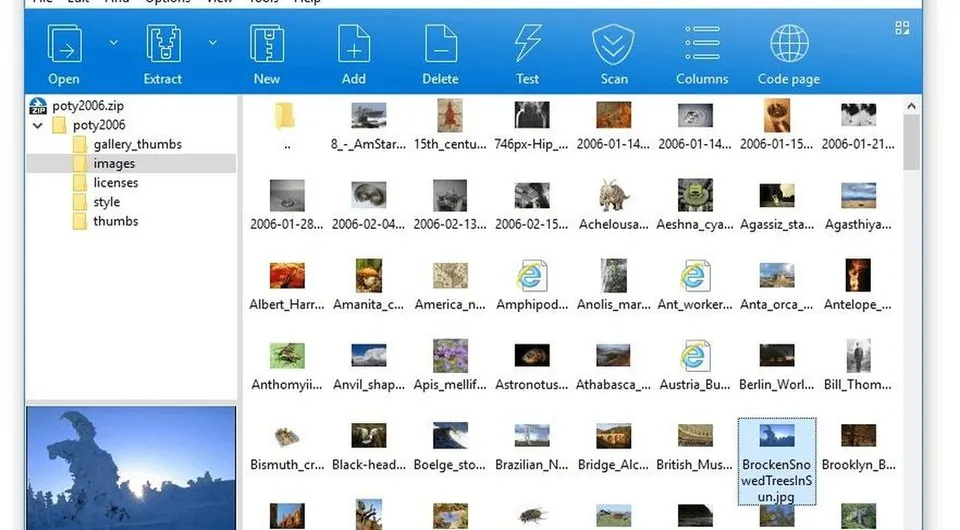Select the Anthomyii... fly image
The image size is (960, 530).
click(x=287, y=366)
